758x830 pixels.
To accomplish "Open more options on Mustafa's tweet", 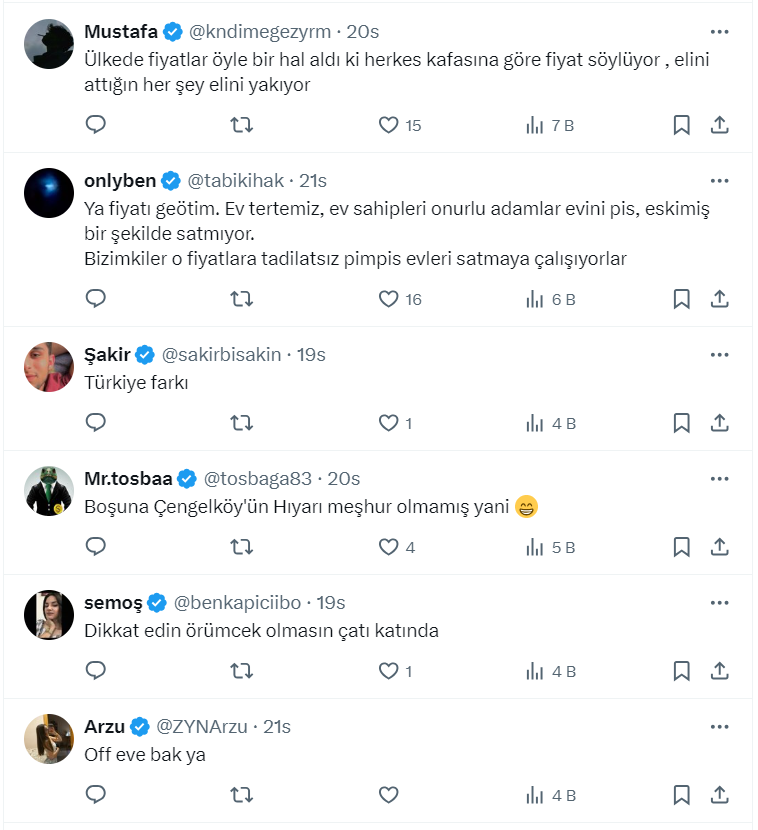I will point(719,31).
